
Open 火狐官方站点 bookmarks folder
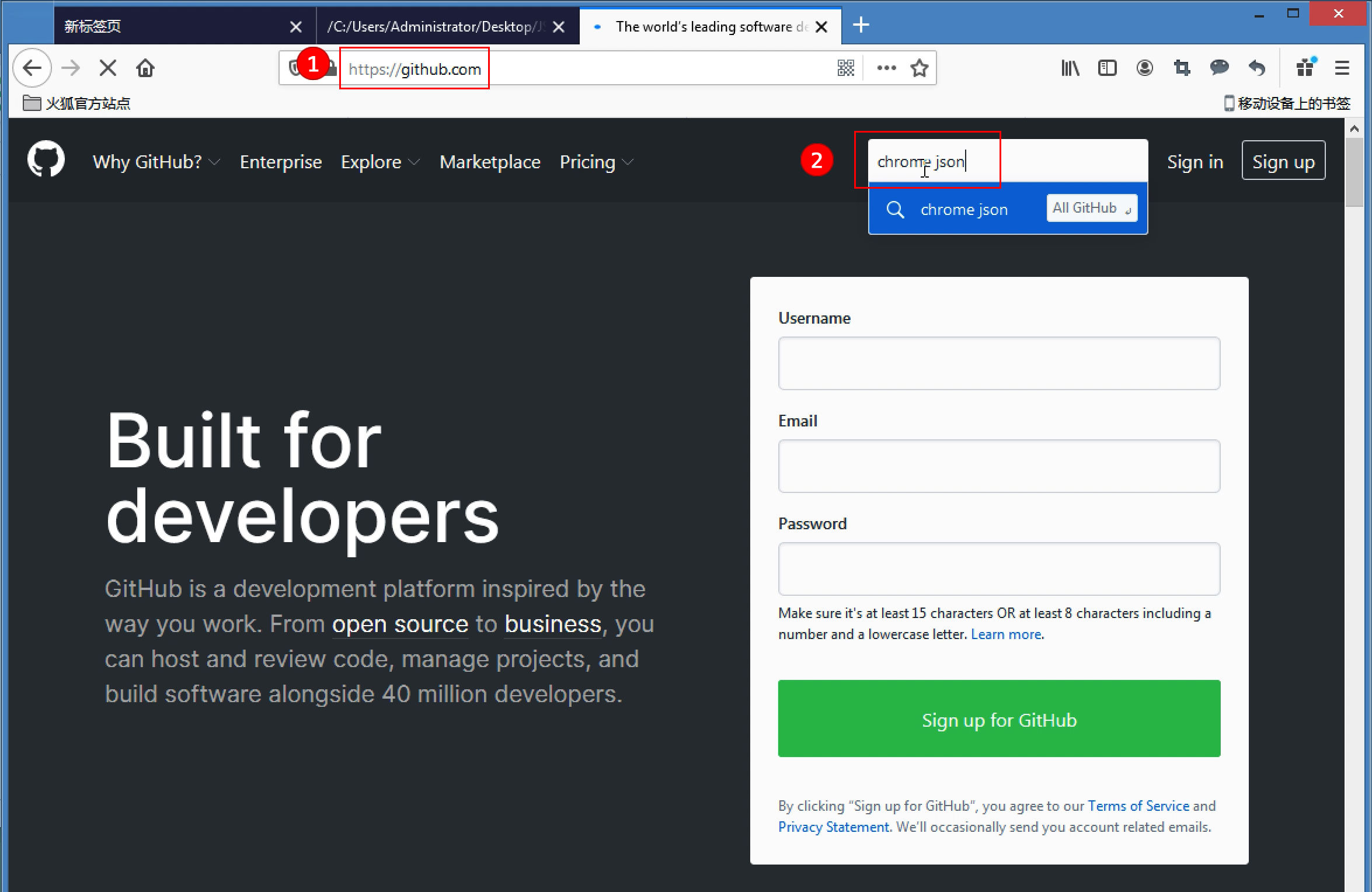point(76,103)
